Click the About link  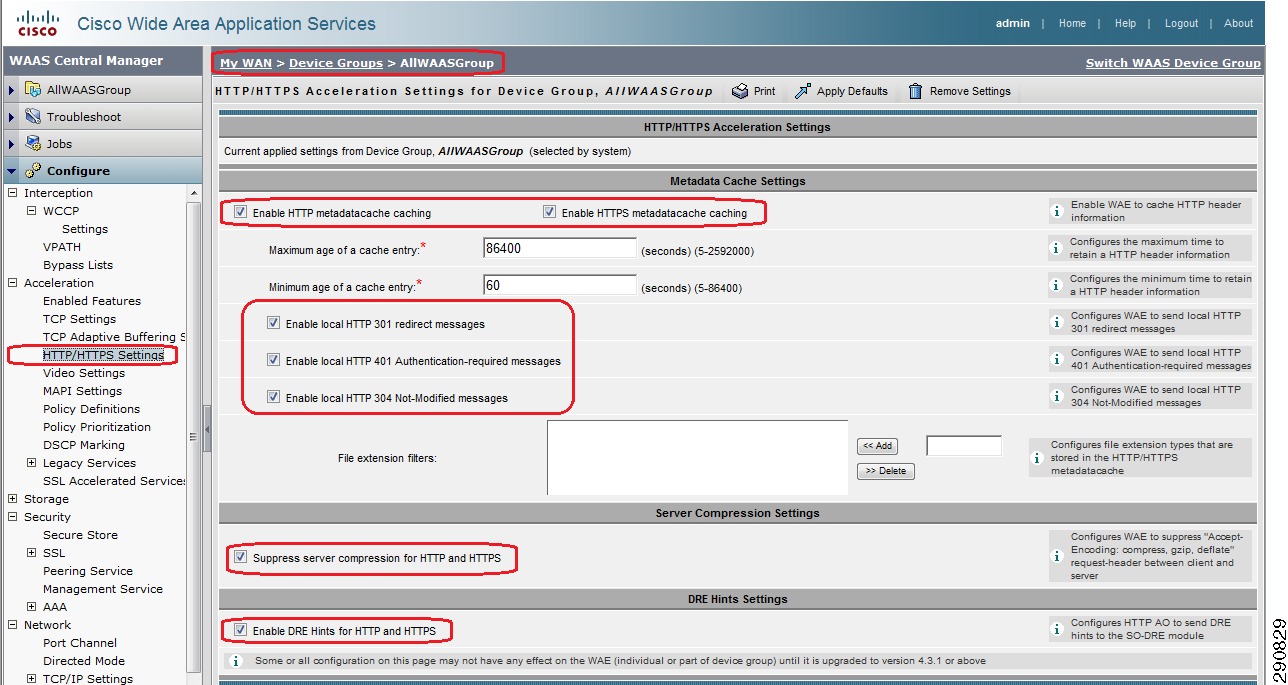pos(1238,23)
